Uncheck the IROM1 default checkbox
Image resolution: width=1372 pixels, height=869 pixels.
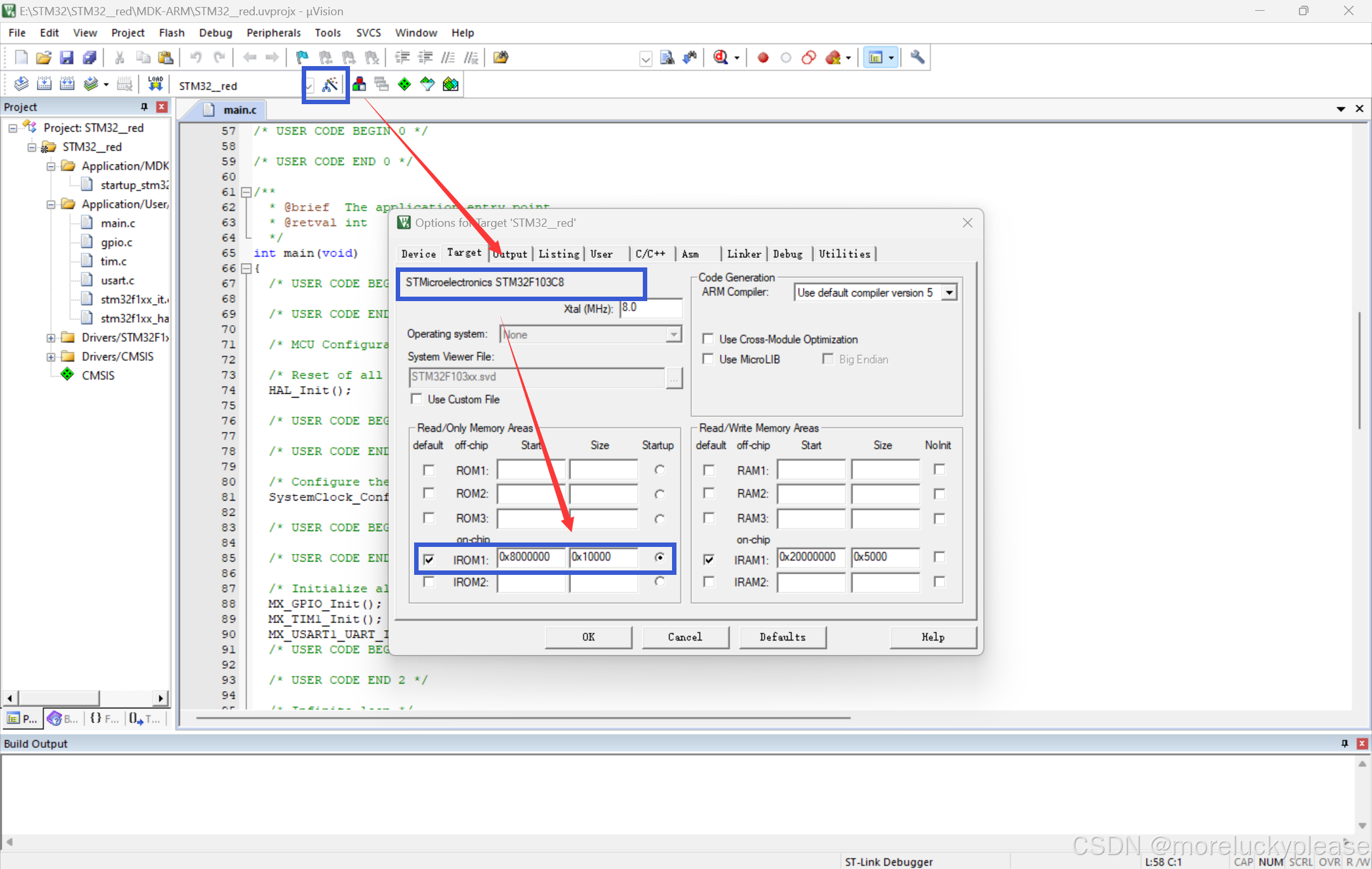(x=429, y=560)
